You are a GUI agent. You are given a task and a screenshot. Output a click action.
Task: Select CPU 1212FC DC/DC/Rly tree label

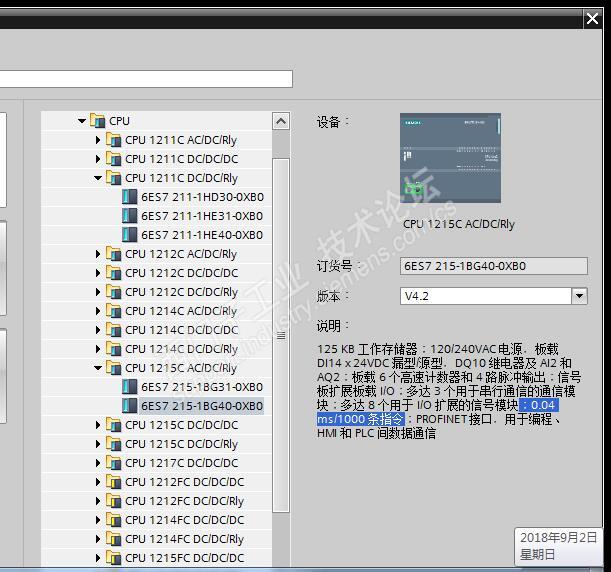pos(184,501)
